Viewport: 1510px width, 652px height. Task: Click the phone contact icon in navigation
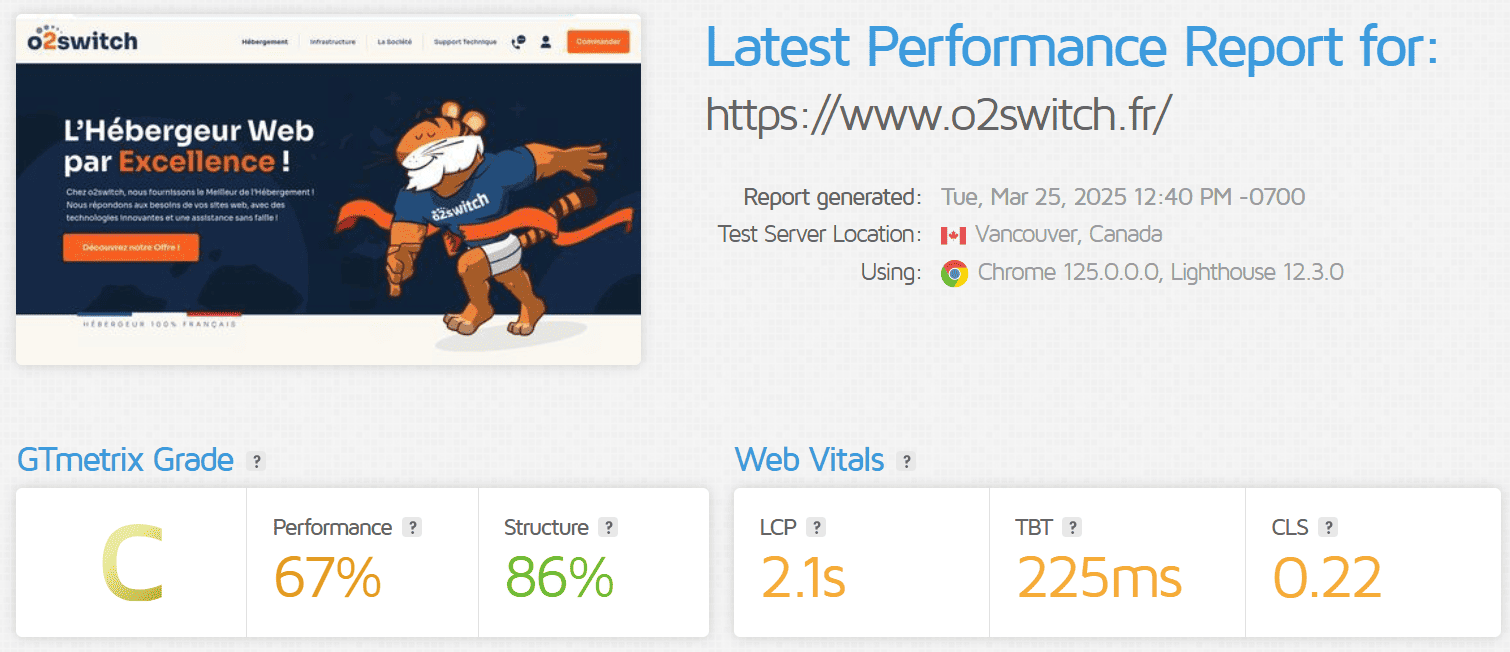tap(518, 41)
